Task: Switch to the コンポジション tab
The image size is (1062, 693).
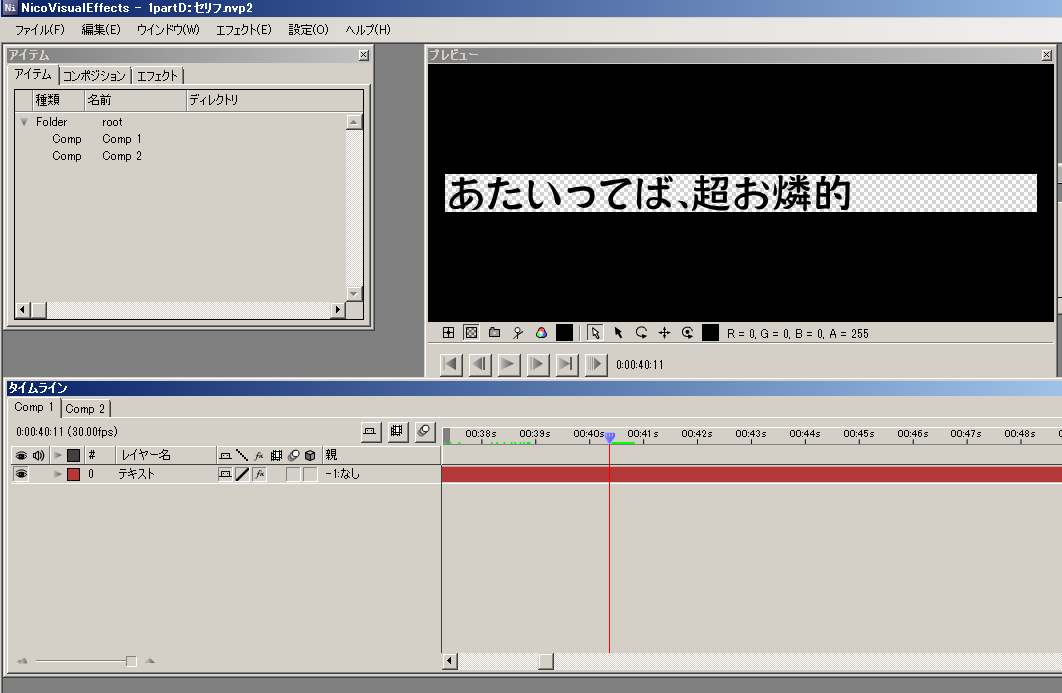Action: pyautogui.click(x=94, y=76)
